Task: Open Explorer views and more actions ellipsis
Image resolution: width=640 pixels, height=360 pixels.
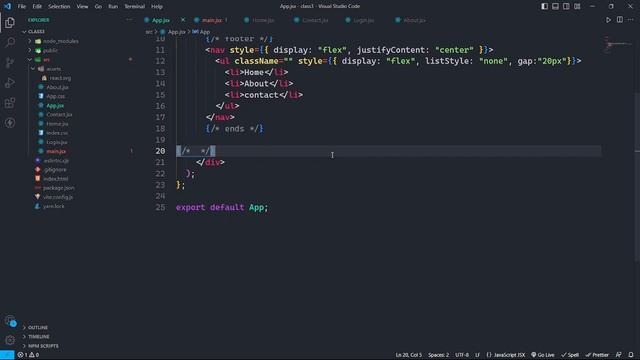Action: (x=129, y=20)
